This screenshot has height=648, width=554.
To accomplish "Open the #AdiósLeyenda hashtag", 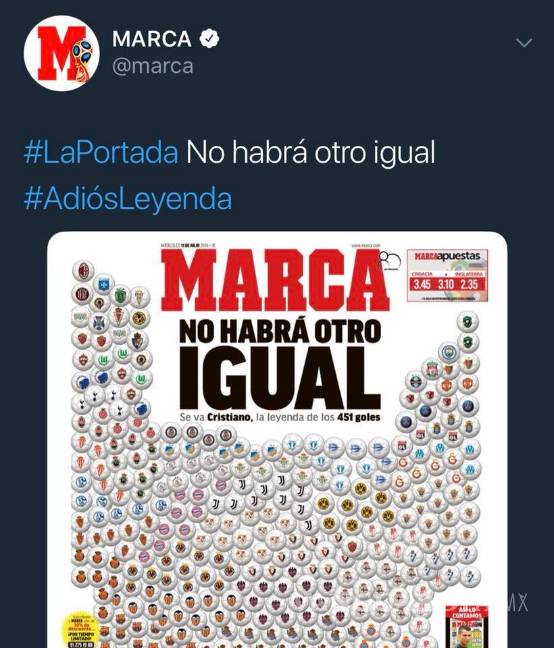I will click(128, 199).
